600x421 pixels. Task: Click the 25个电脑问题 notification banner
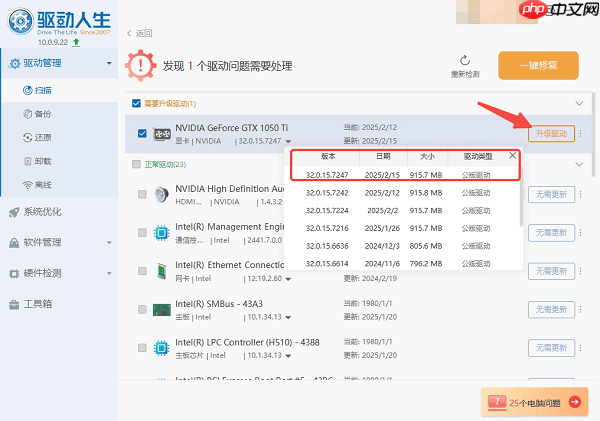click(535, 402)
